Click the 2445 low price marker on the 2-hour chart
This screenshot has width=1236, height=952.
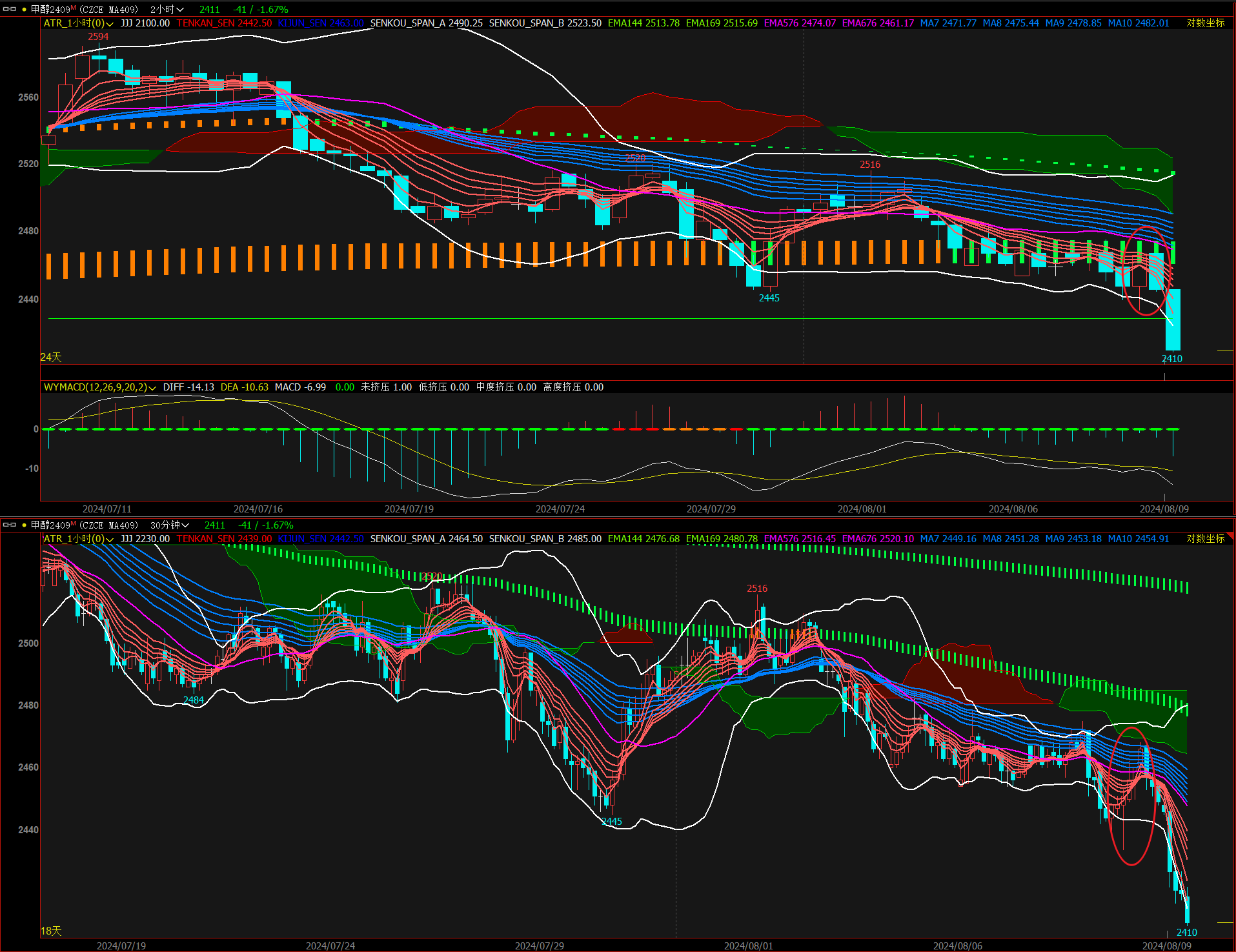[769, 298]
